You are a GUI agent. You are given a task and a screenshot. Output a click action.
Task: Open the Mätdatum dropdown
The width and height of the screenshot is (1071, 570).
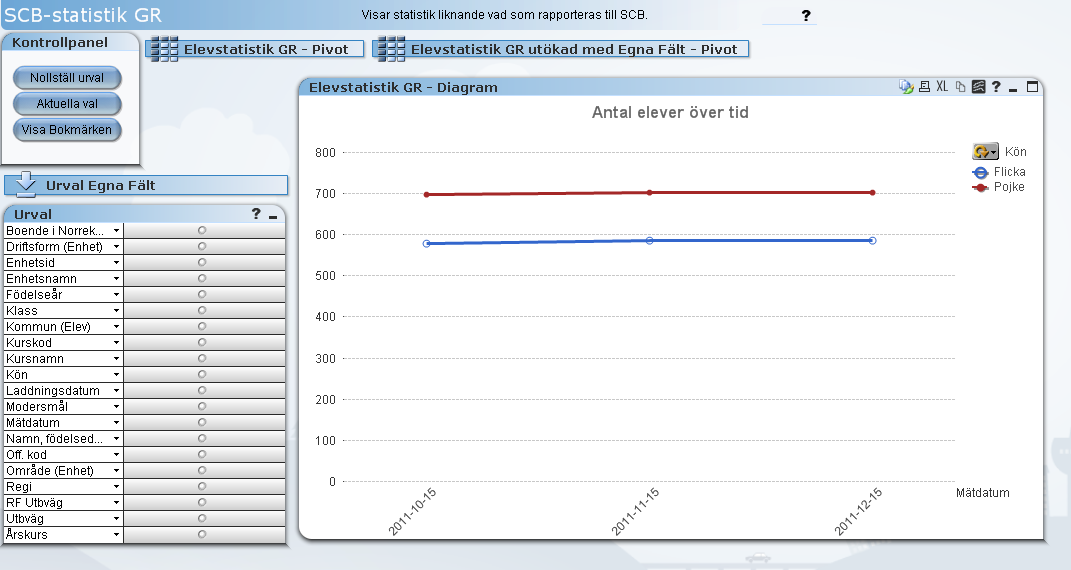point(116,423)
